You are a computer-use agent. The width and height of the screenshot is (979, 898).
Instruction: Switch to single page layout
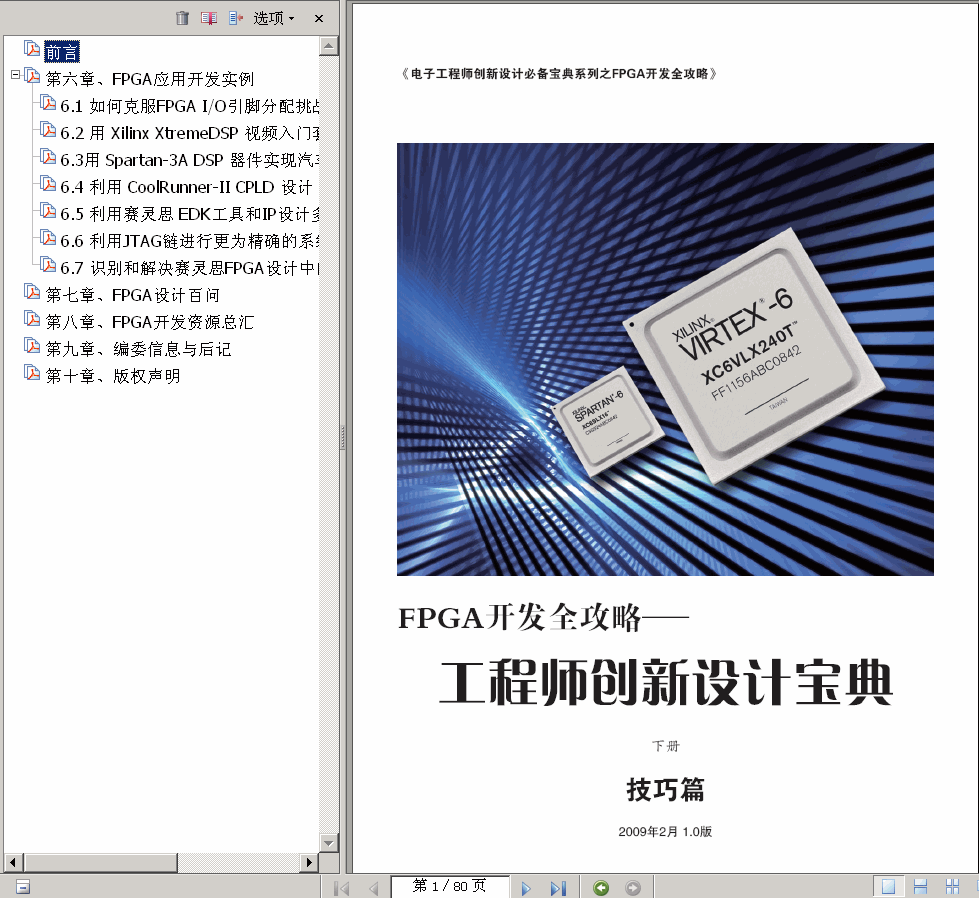[x=888, y=887]
